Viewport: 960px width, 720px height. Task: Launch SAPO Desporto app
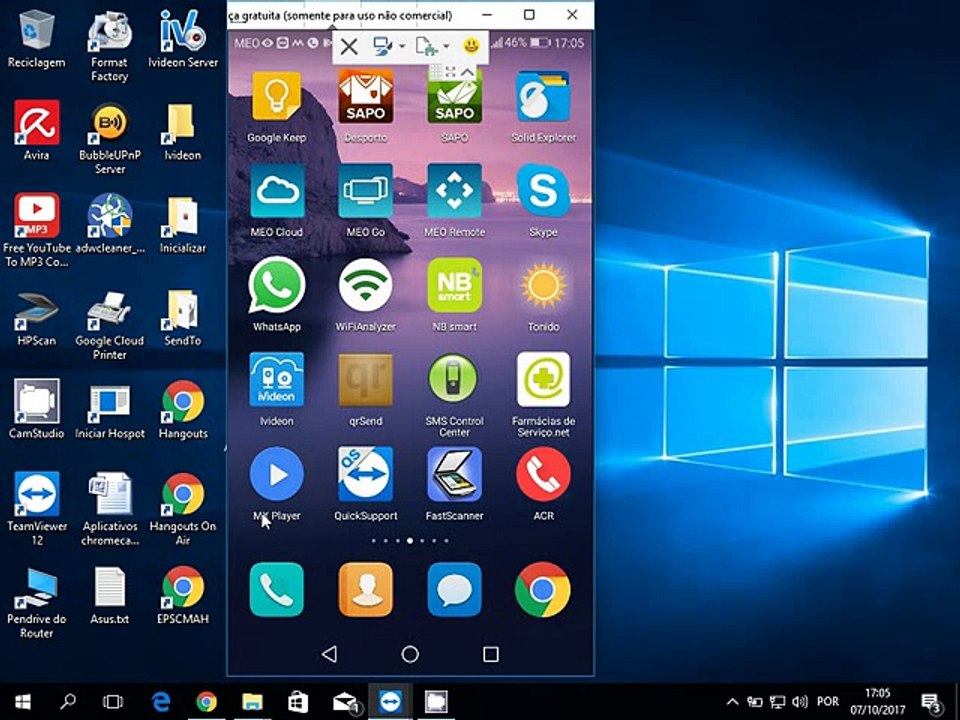coord(366,97)
